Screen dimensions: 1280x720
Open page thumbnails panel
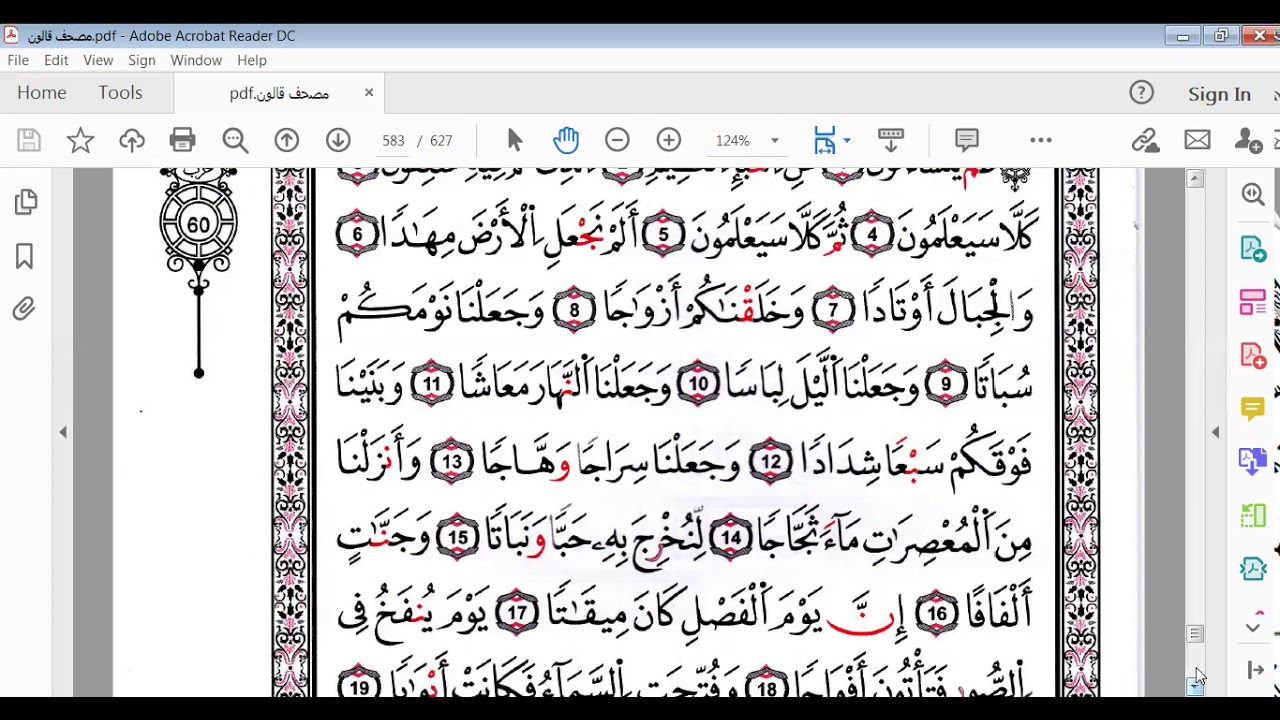[26, 202]
